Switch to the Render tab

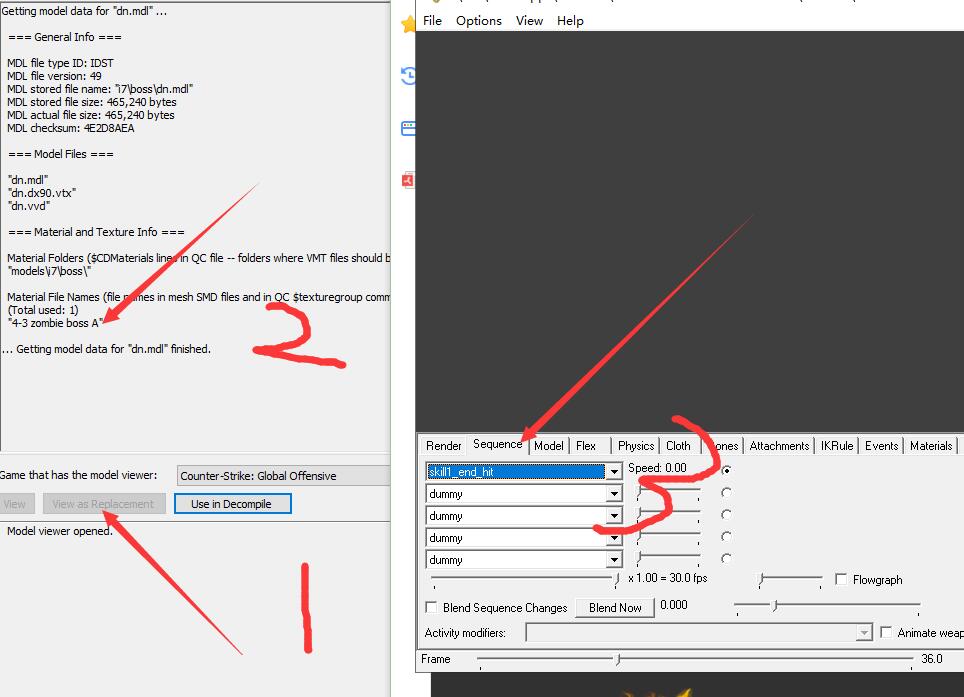click(443, 446)
